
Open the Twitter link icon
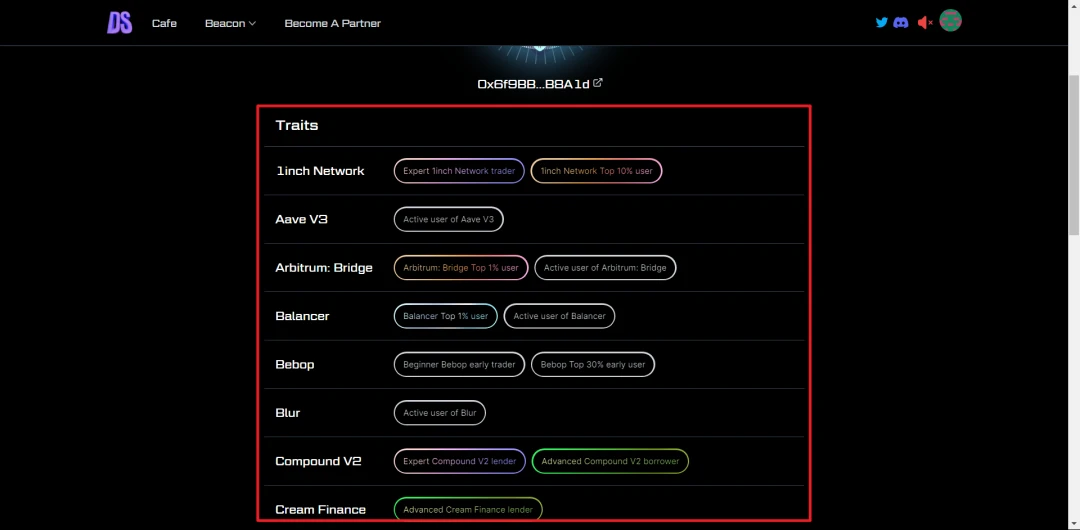[x=882, y=23]
